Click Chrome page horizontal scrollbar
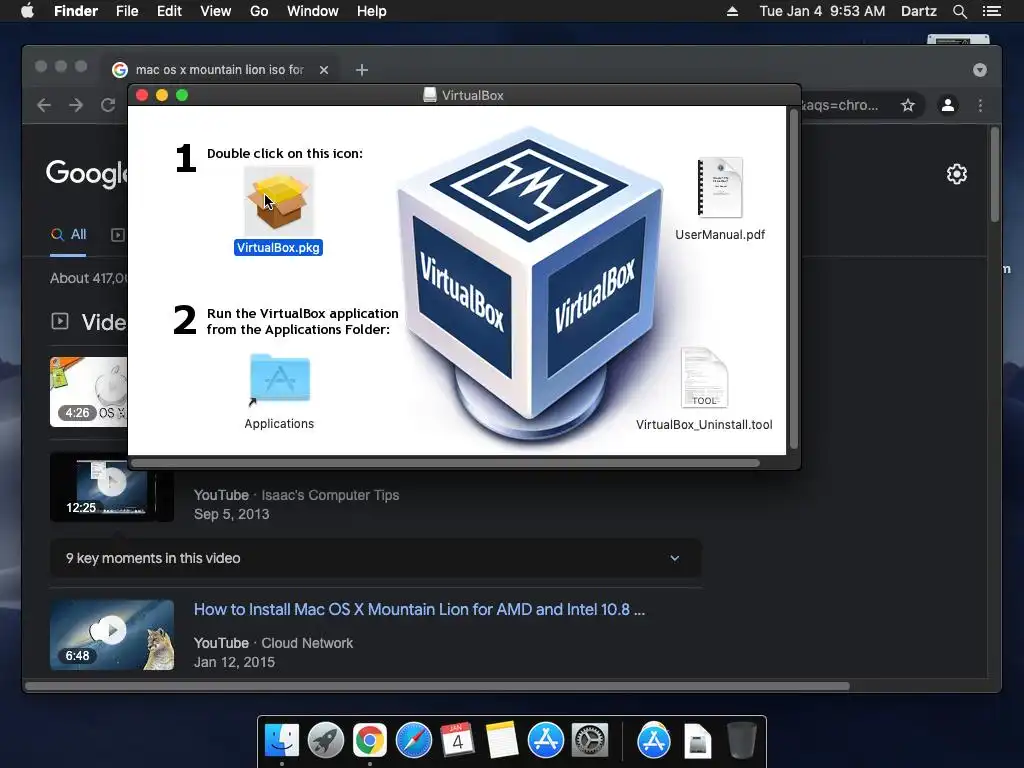 click(438, 686)
